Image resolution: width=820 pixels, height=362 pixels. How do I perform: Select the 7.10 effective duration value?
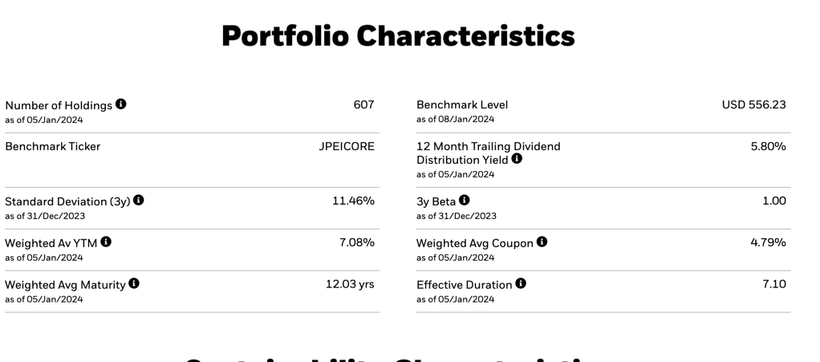pos(774,284)
